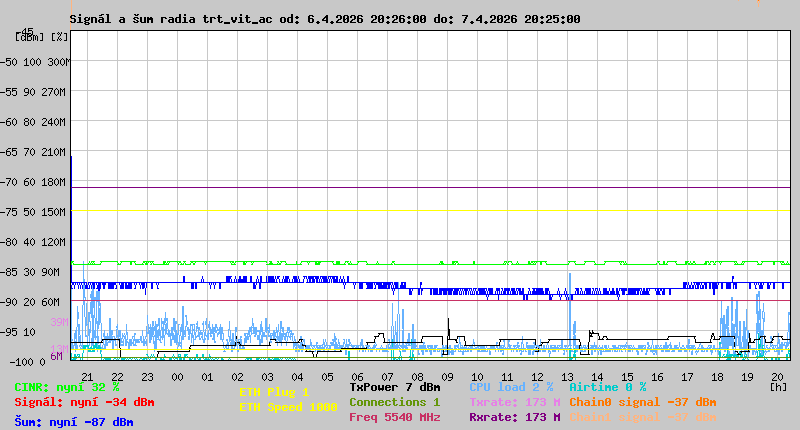800x430 pixels.
Task: Click the Freq 5540 MHz label
Action: pos(394,417)
